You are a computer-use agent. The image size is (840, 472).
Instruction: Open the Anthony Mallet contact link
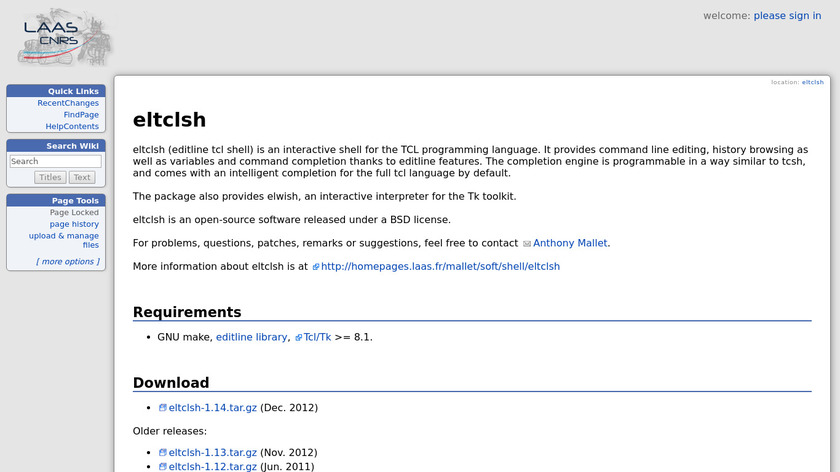(x=570, y=243)
